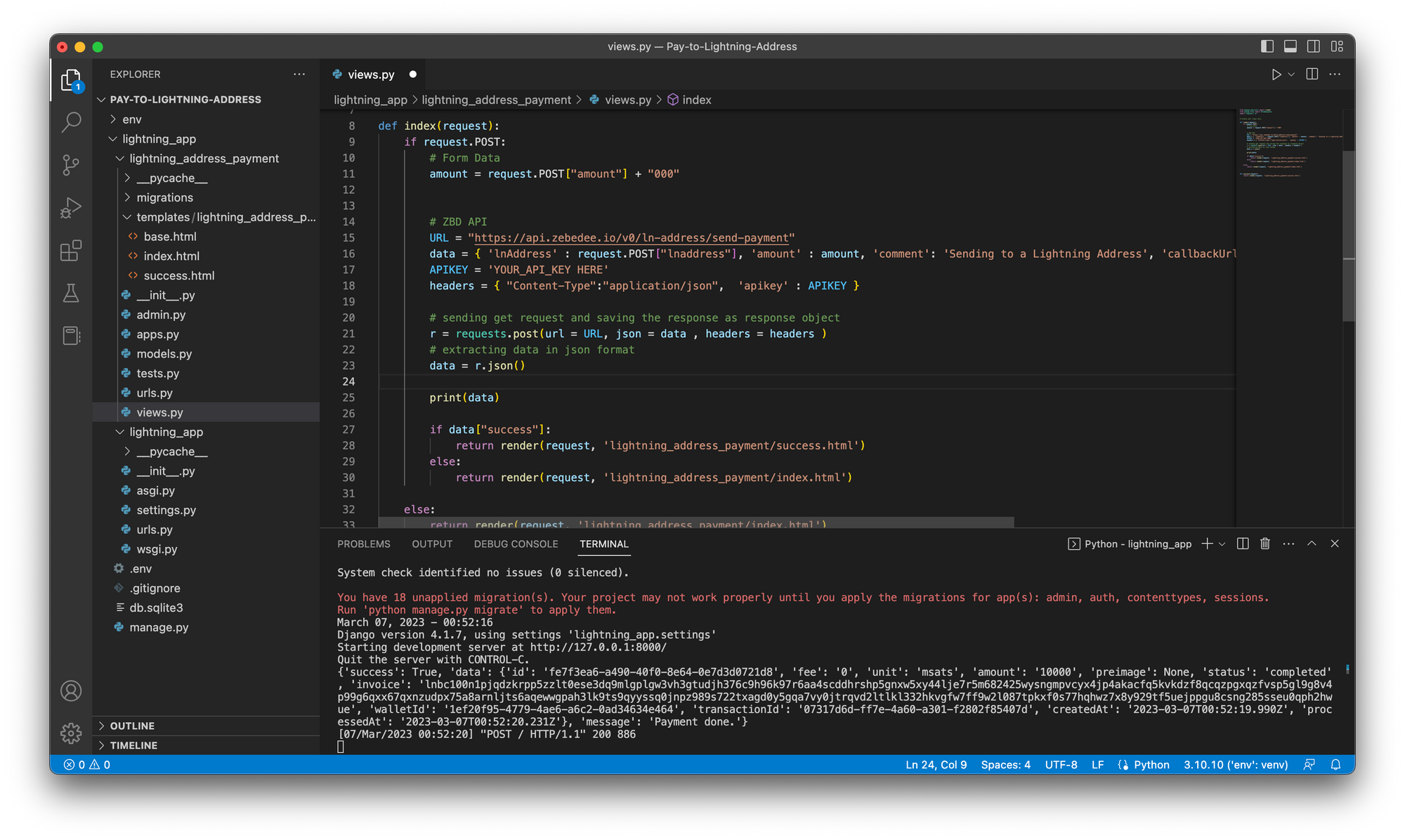The height and width of the screenshot is (840, 1405).
Task: Select the views.py editor tab
Action: pos(371,74)
